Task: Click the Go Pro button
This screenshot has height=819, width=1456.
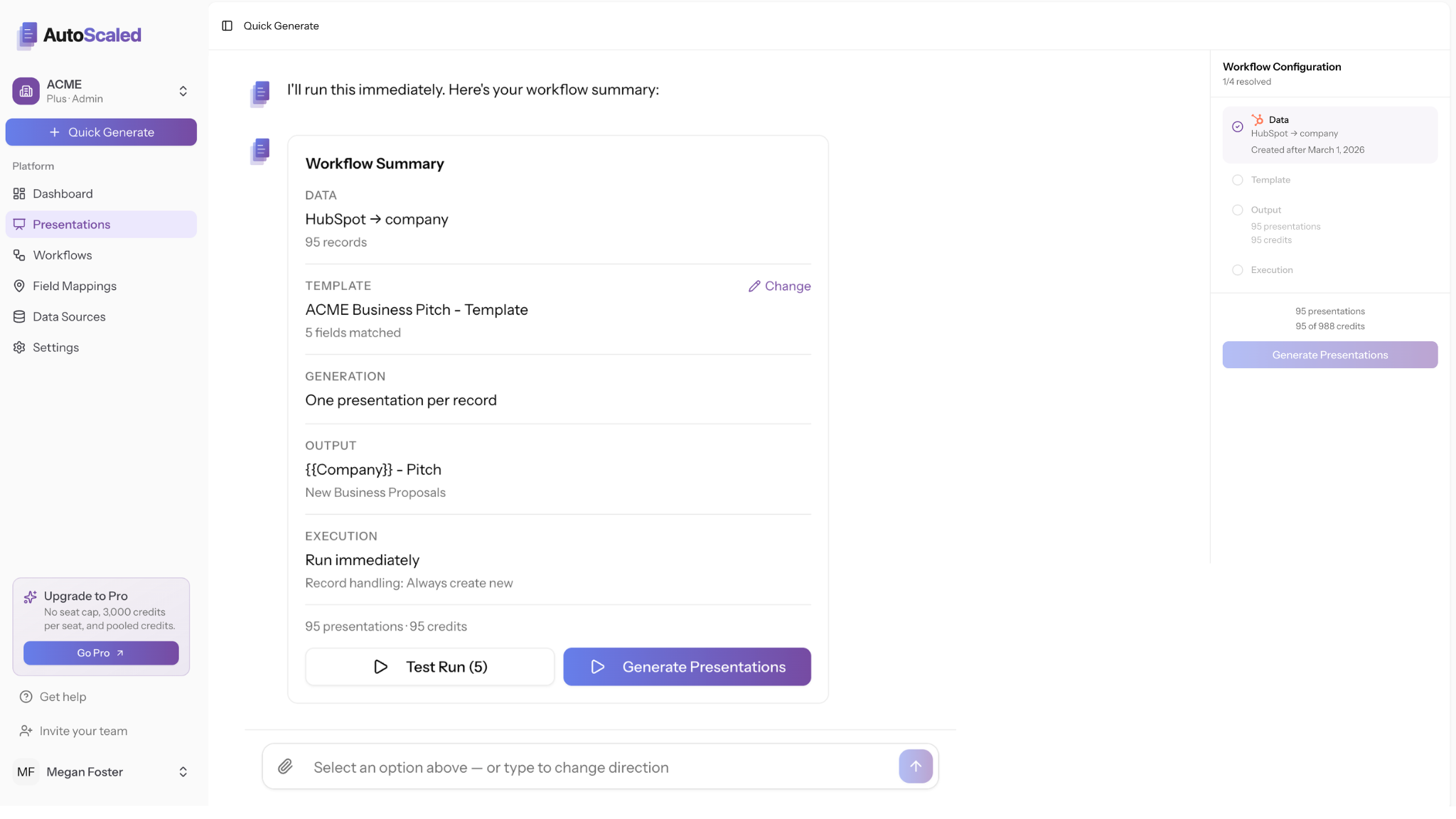Action: [101, 653]
